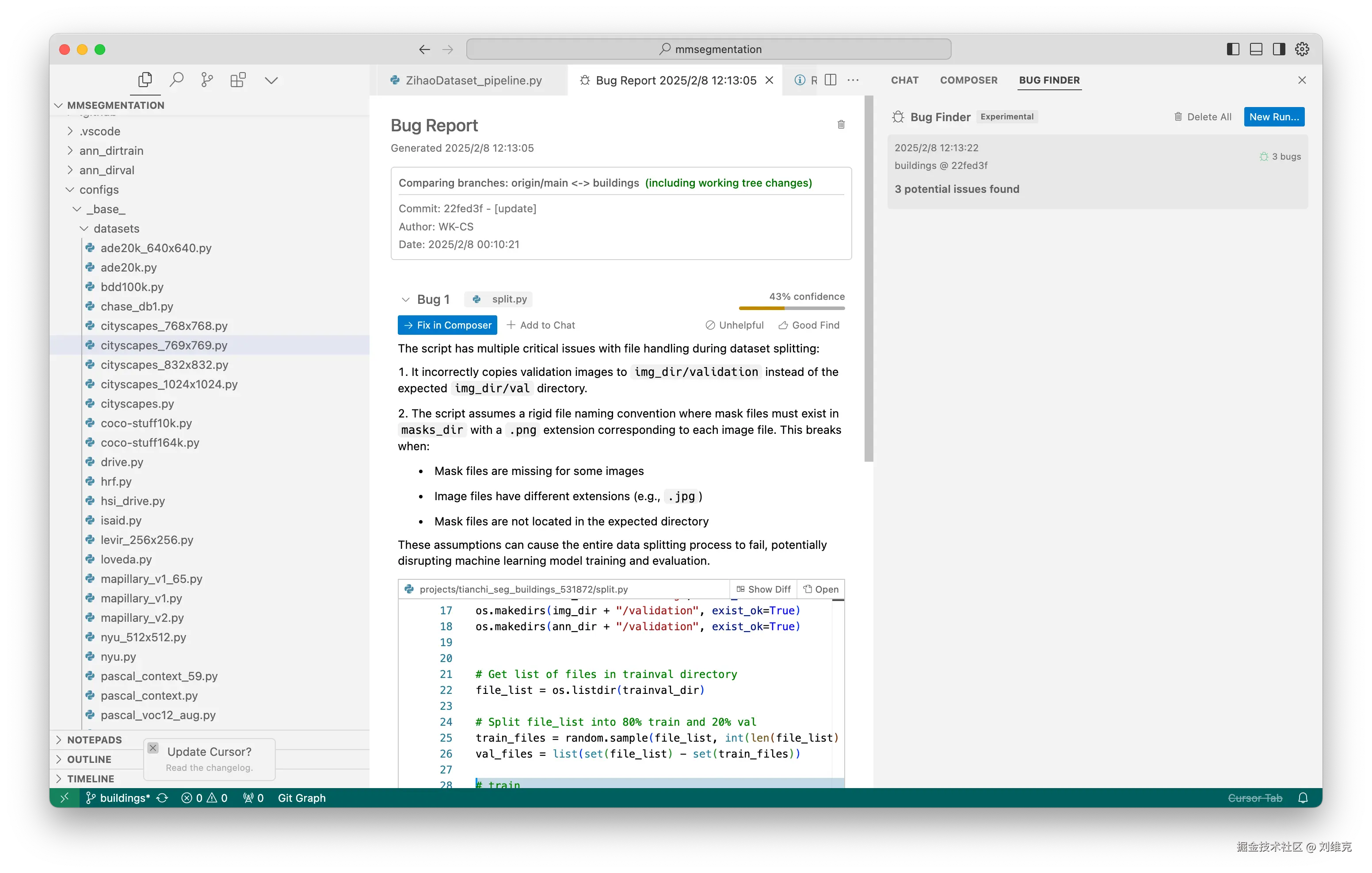The width and height of the screenshot is (1372, 873).
Task: Delete this bug report with trash icon
Action: pos(841,124)
